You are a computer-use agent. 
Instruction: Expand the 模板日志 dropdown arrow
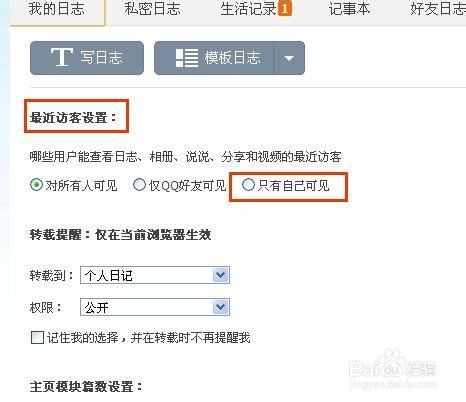point(289,59)
